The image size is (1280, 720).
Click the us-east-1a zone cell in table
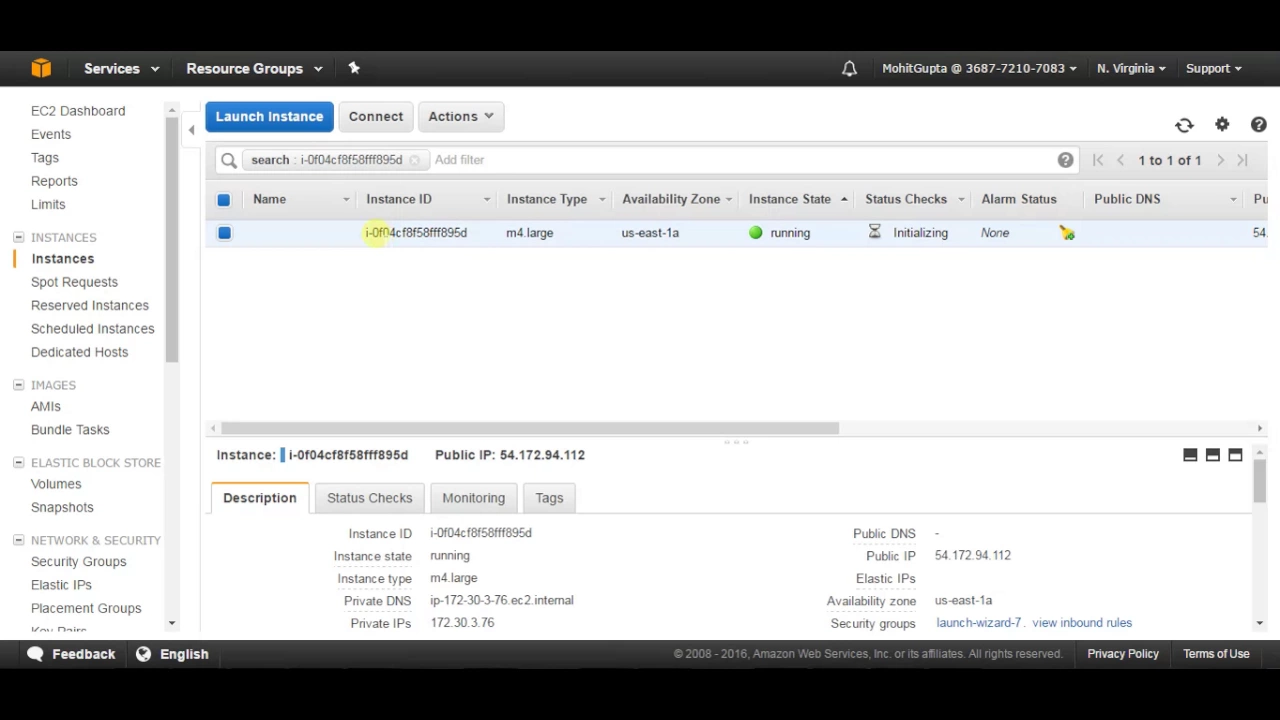tap(650, 233)
